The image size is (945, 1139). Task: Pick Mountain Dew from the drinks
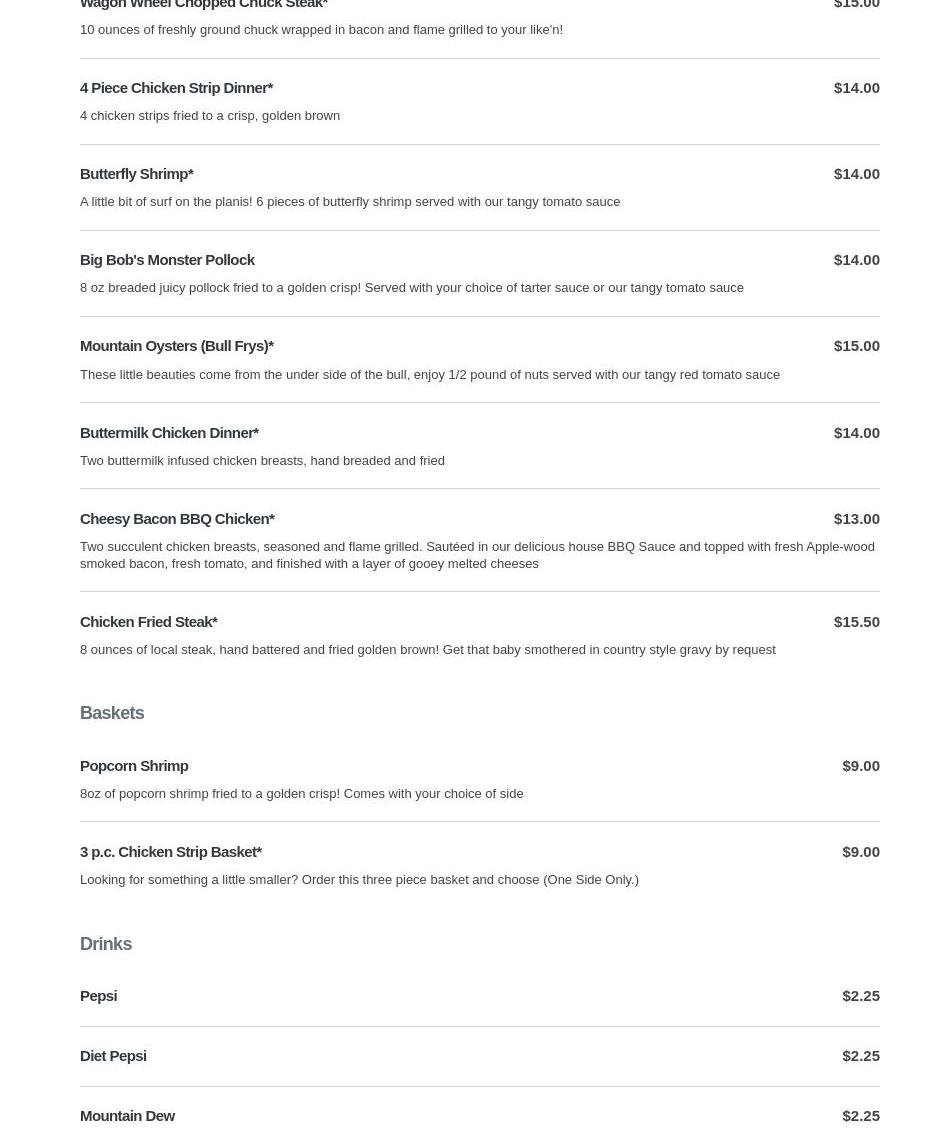tap(127, 1116)
